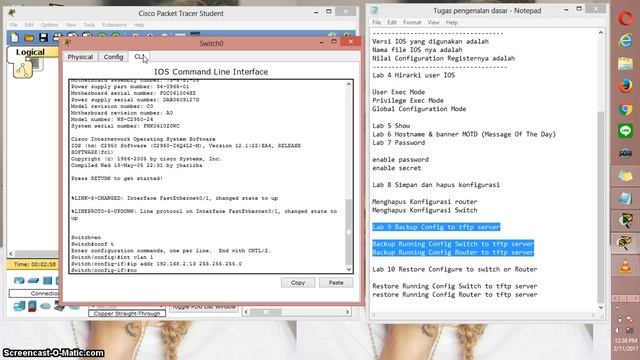
Task: Click the Paste button in CLI
Action: [x=336, y=282]
